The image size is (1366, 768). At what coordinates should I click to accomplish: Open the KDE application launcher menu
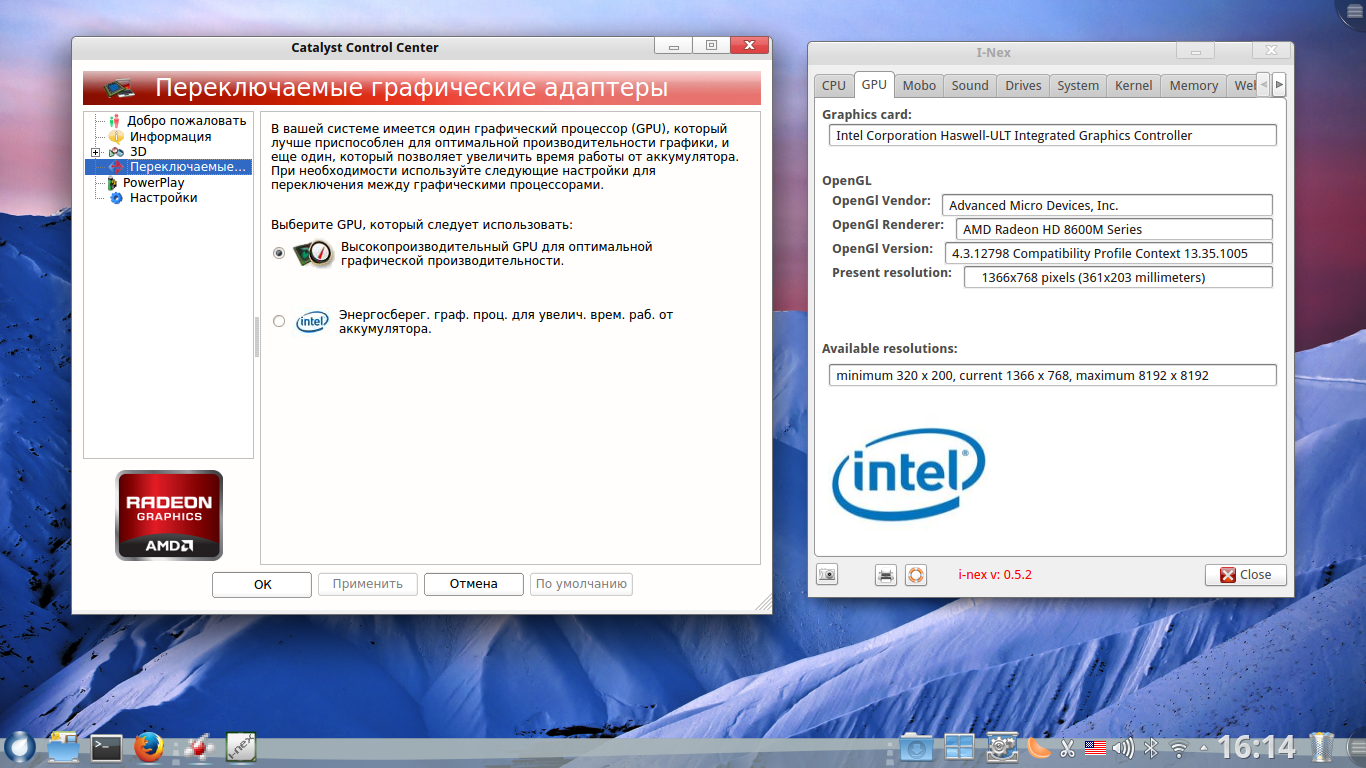click(x=19, y=747)
